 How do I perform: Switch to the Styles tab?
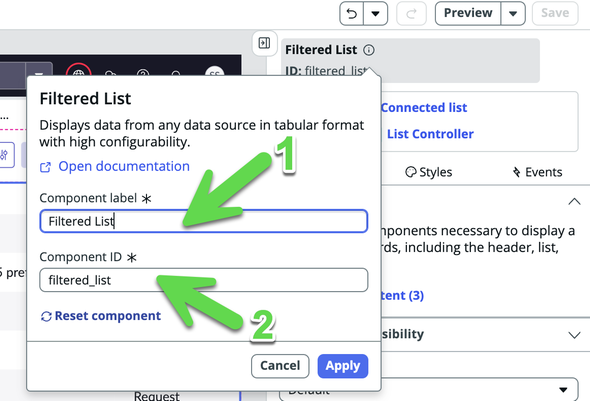(x=429, y=172)
